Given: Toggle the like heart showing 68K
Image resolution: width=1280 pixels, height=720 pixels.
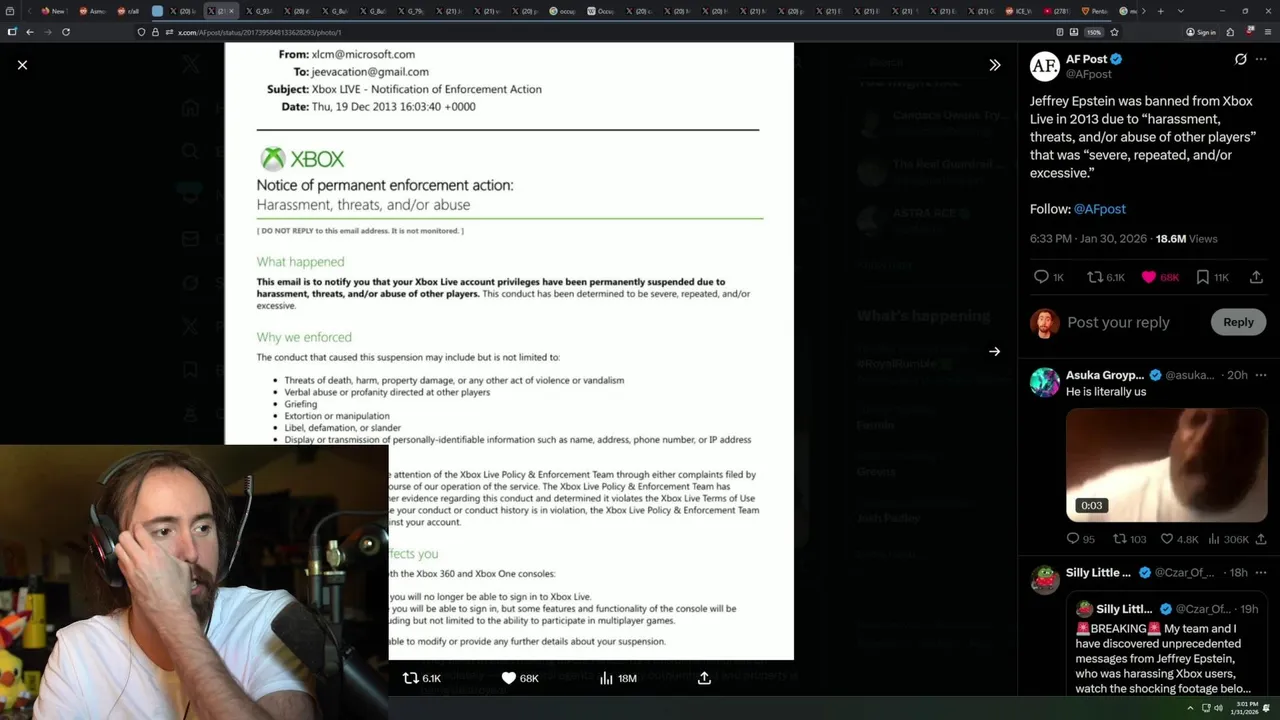Looking at the screenshot, I should pos(1160,277).
